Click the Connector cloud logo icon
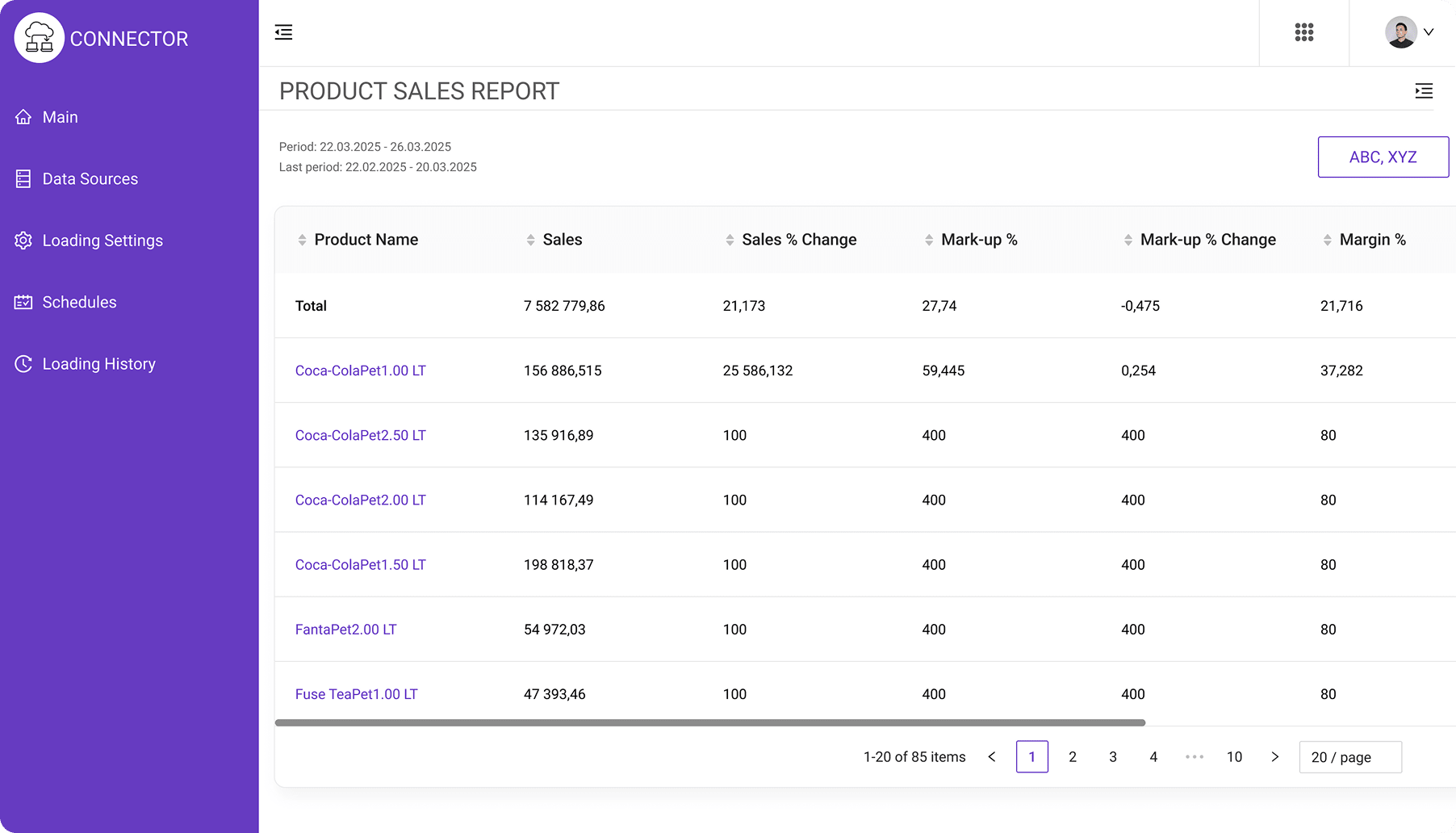Screen dimensions: 1456x833 click(39, 38)
